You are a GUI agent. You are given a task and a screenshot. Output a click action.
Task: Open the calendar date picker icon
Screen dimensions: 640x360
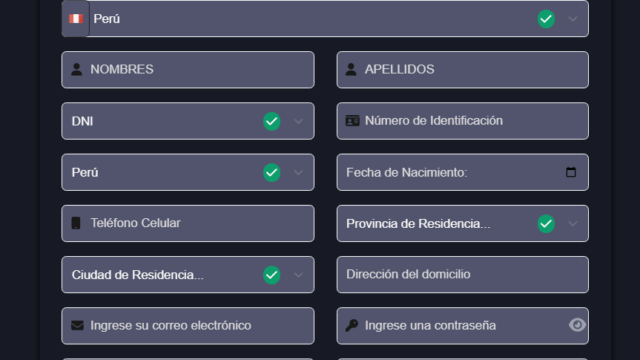pos(571,172)
